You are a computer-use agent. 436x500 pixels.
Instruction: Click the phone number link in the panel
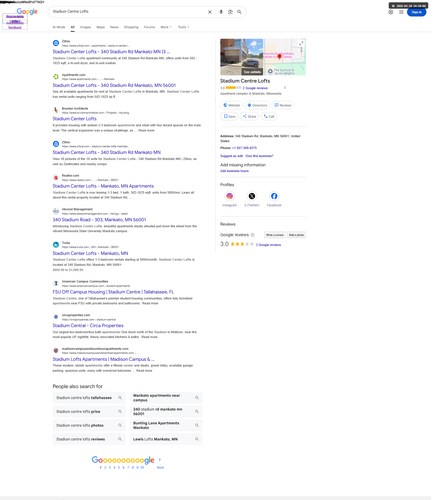pyautogui.click(x=244, y=148)
